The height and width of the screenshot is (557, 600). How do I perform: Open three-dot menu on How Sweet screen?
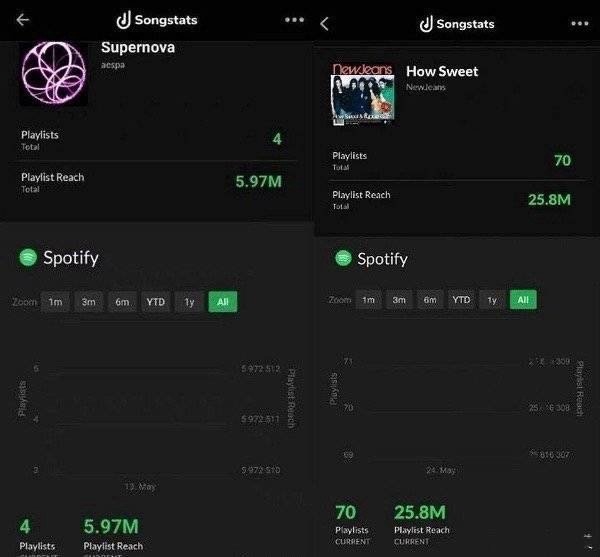pos(580,23)
